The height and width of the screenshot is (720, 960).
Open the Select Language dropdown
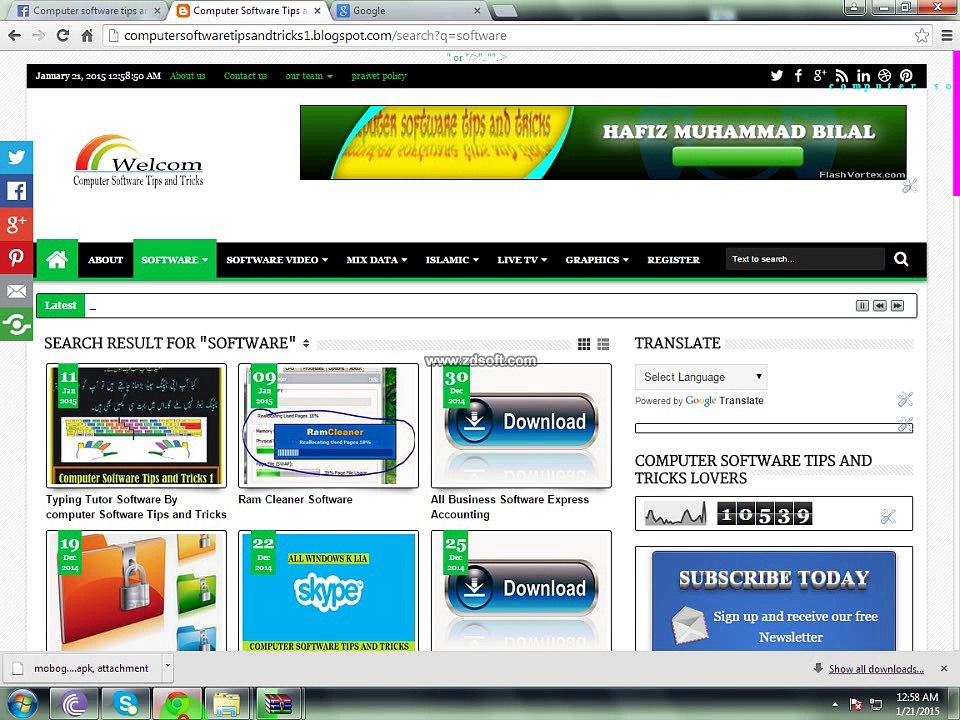point(701,377)
